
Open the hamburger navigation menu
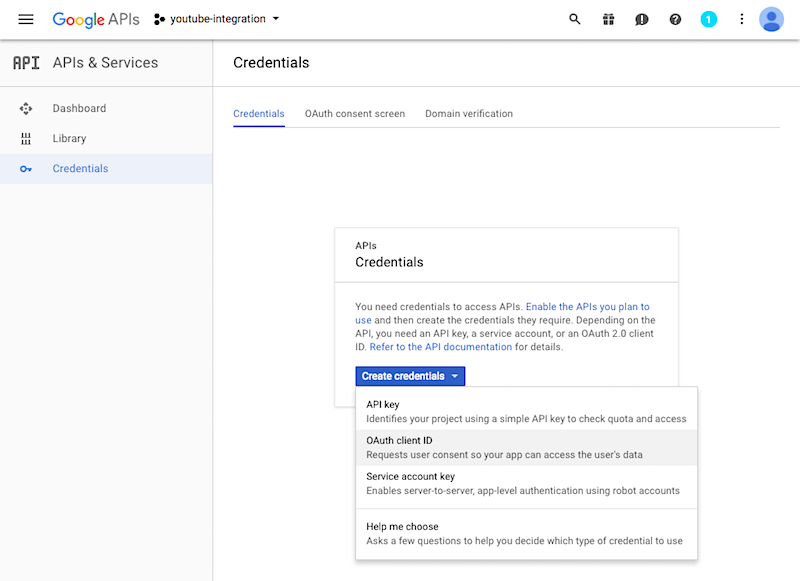click(x=26, y=19)
